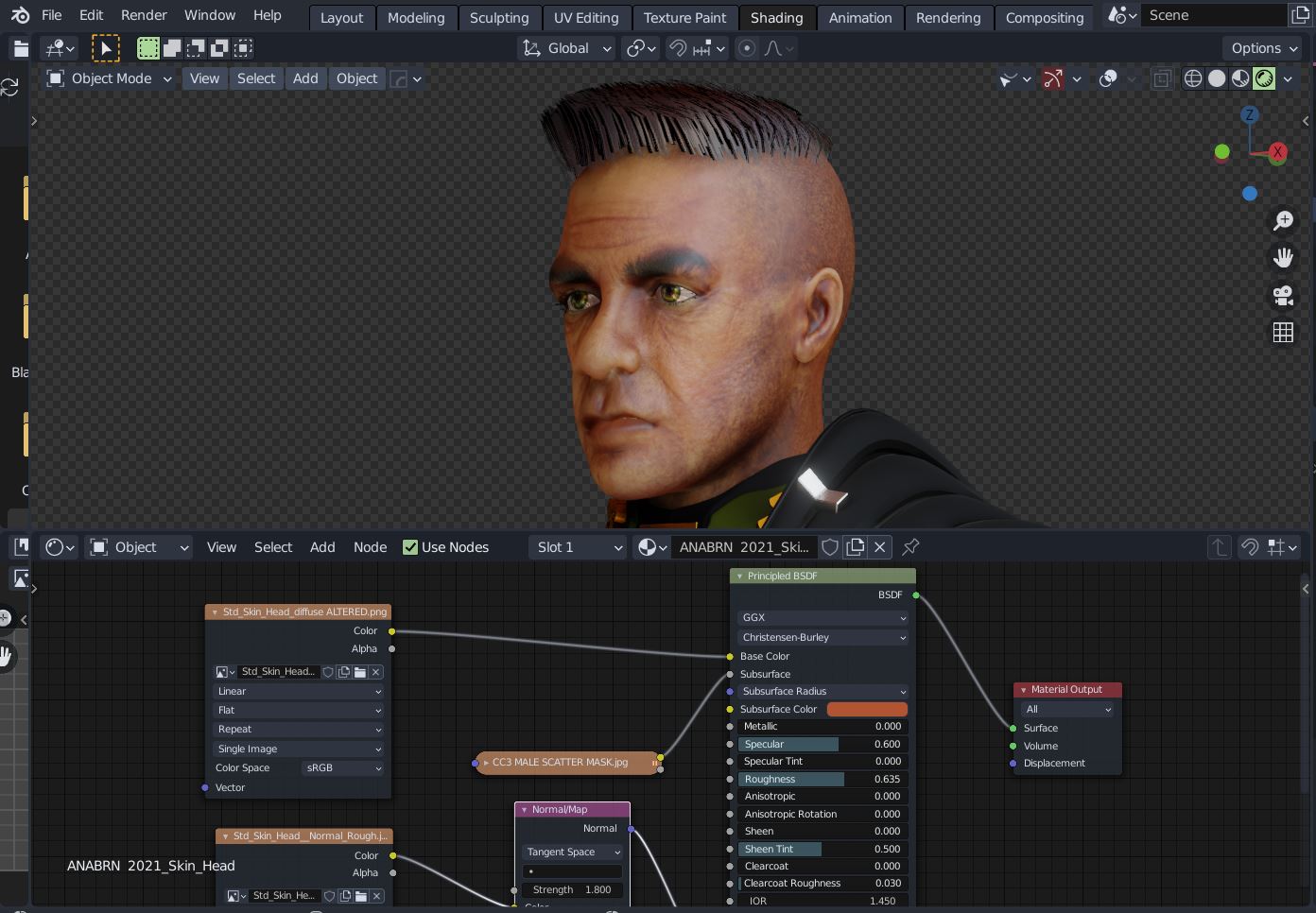Click Subsurface Color swatch
Viewport: 1316px width, 913px height.
click(x=867, y=709)
